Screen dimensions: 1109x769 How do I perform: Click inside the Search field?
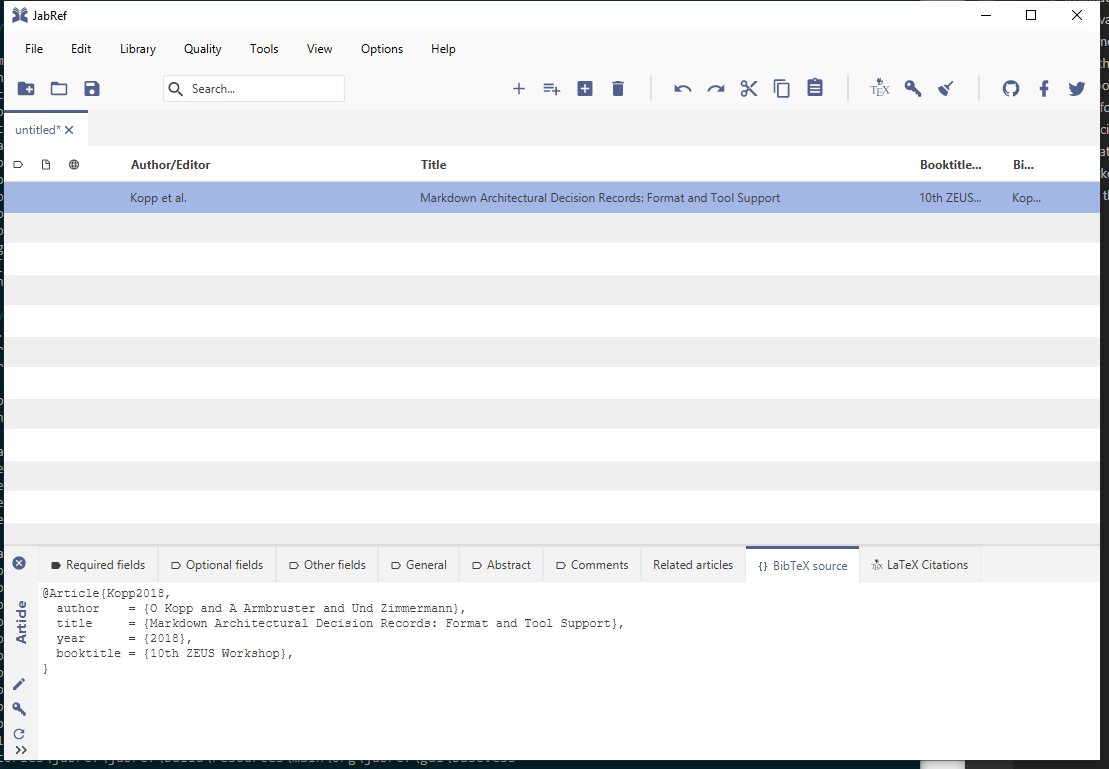(253, 88)
